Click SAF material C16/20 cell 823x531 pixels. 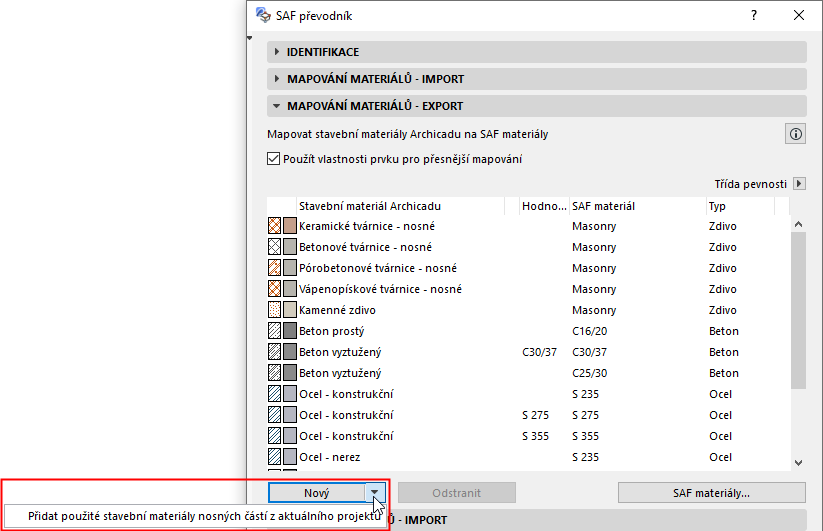click(x=589, y=331)
